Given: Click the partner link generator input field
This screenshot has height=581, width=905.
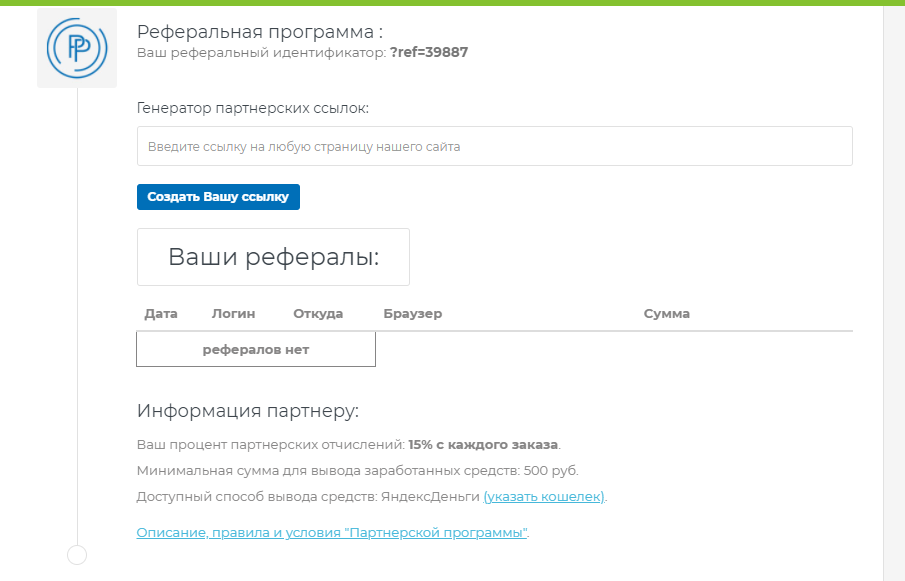Looking at the screenshot, I should (495, 146).
